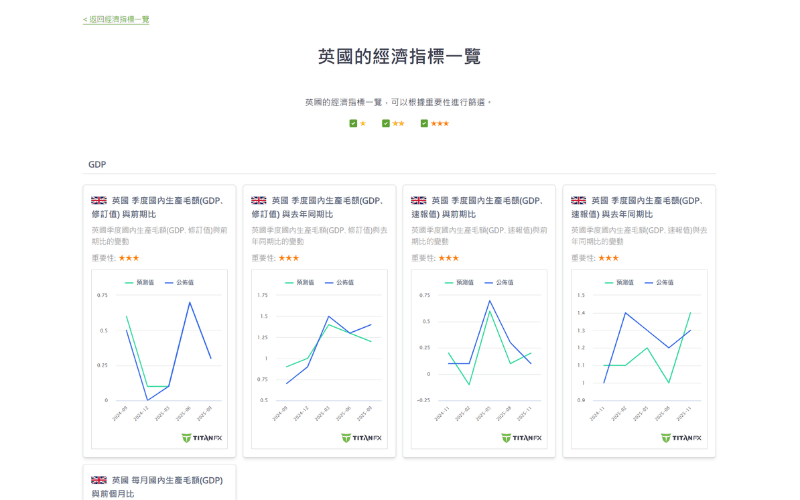Click 修訂值 與前期比 card description text
Image resolution: width=800 pixels, height=500 pixels.
159,236
